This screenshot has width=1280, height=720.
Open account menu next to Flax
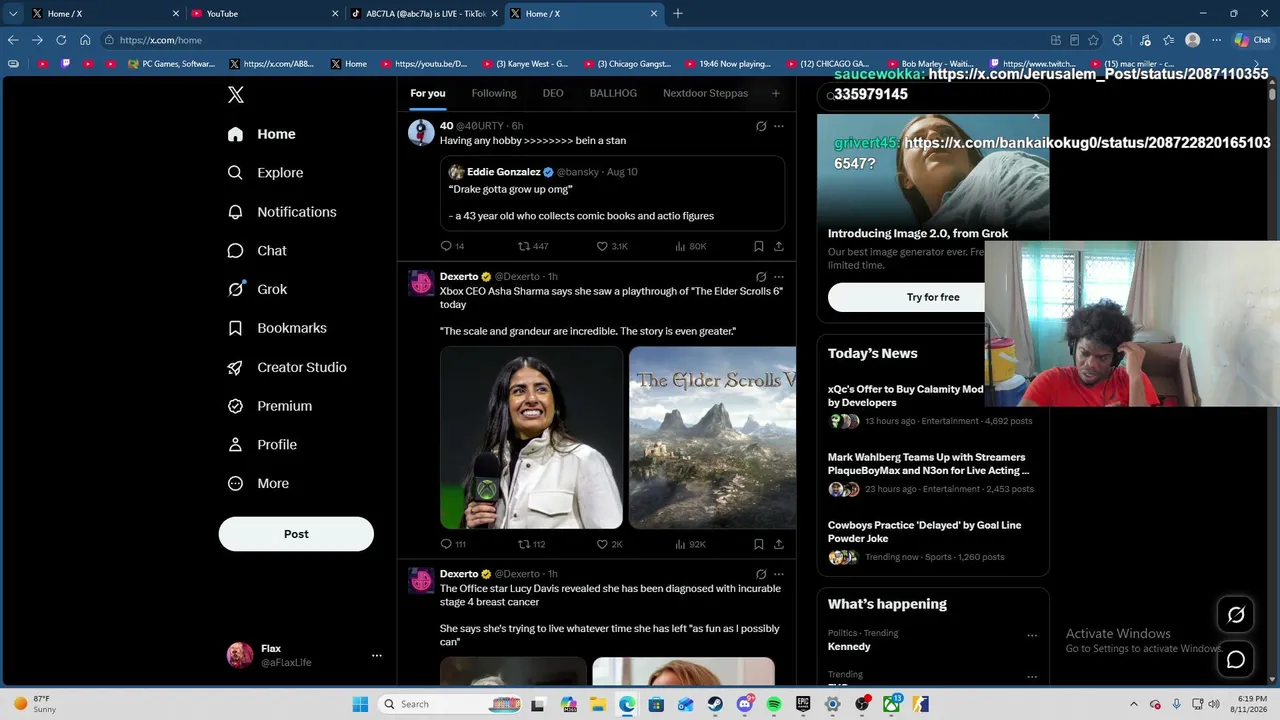coord(377,656)
